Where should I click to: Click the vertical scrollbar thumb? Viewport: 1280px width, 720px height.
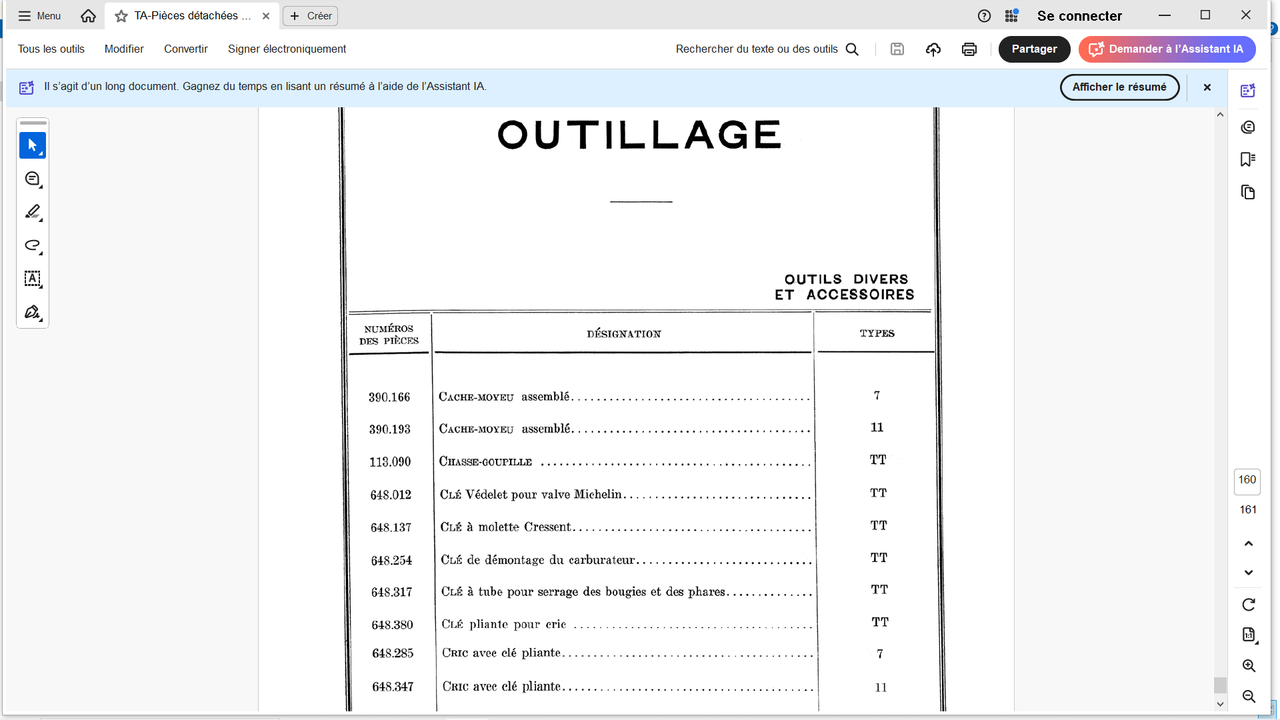1219,685
